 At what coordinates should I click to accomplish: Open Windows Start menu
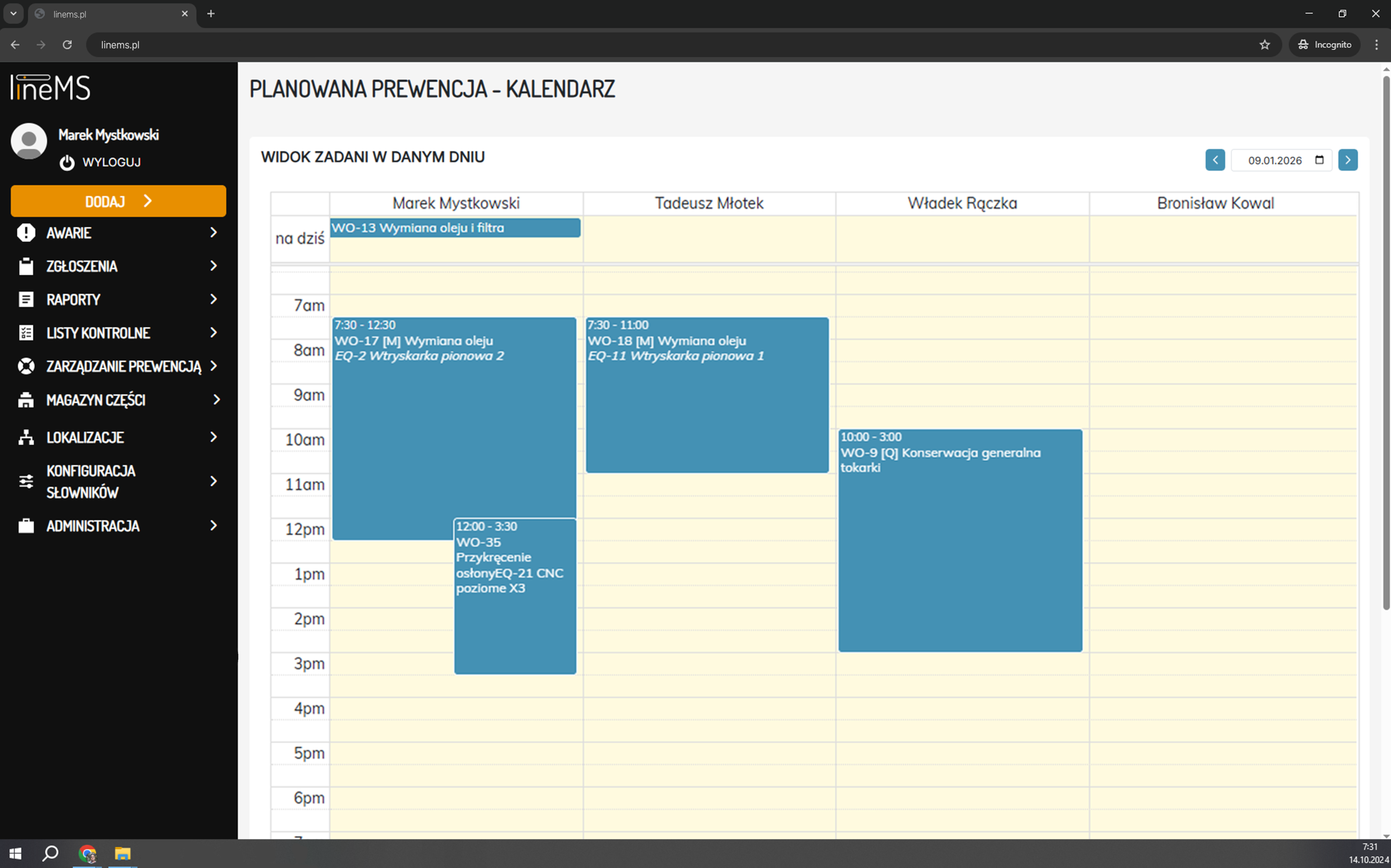15,854
